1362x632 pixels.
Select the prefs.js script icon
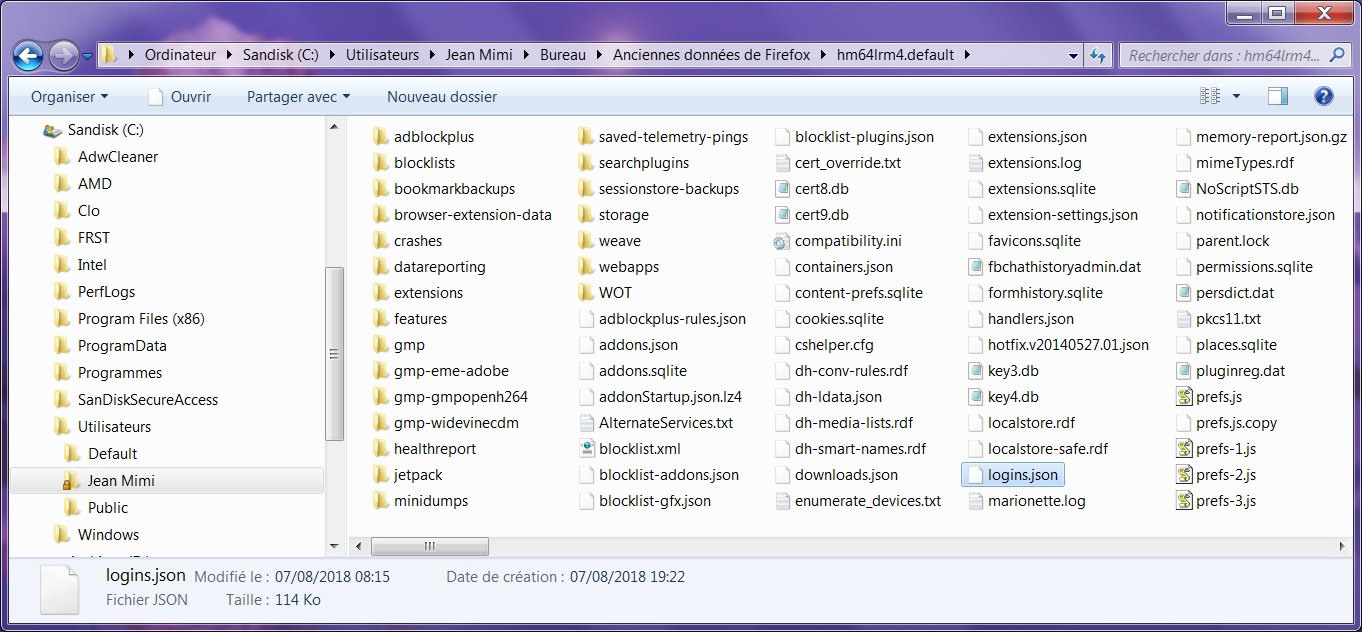coord(1185,397)
